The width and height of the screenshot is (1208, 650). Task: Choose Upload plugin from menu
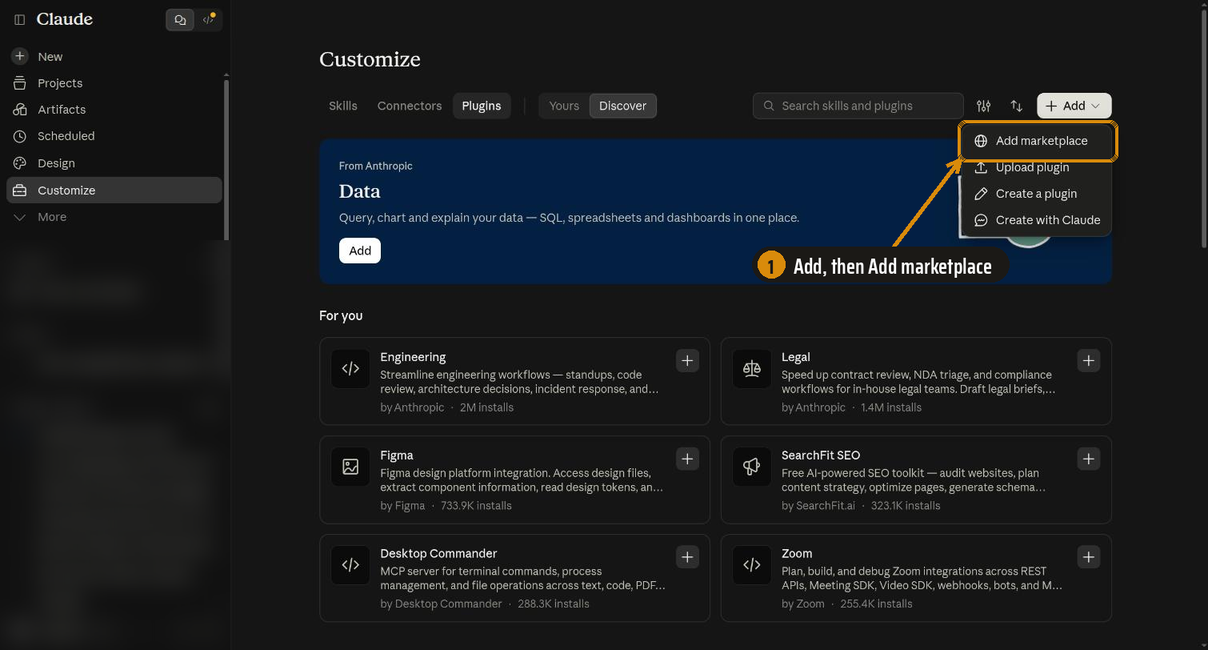click(1036, 168)
